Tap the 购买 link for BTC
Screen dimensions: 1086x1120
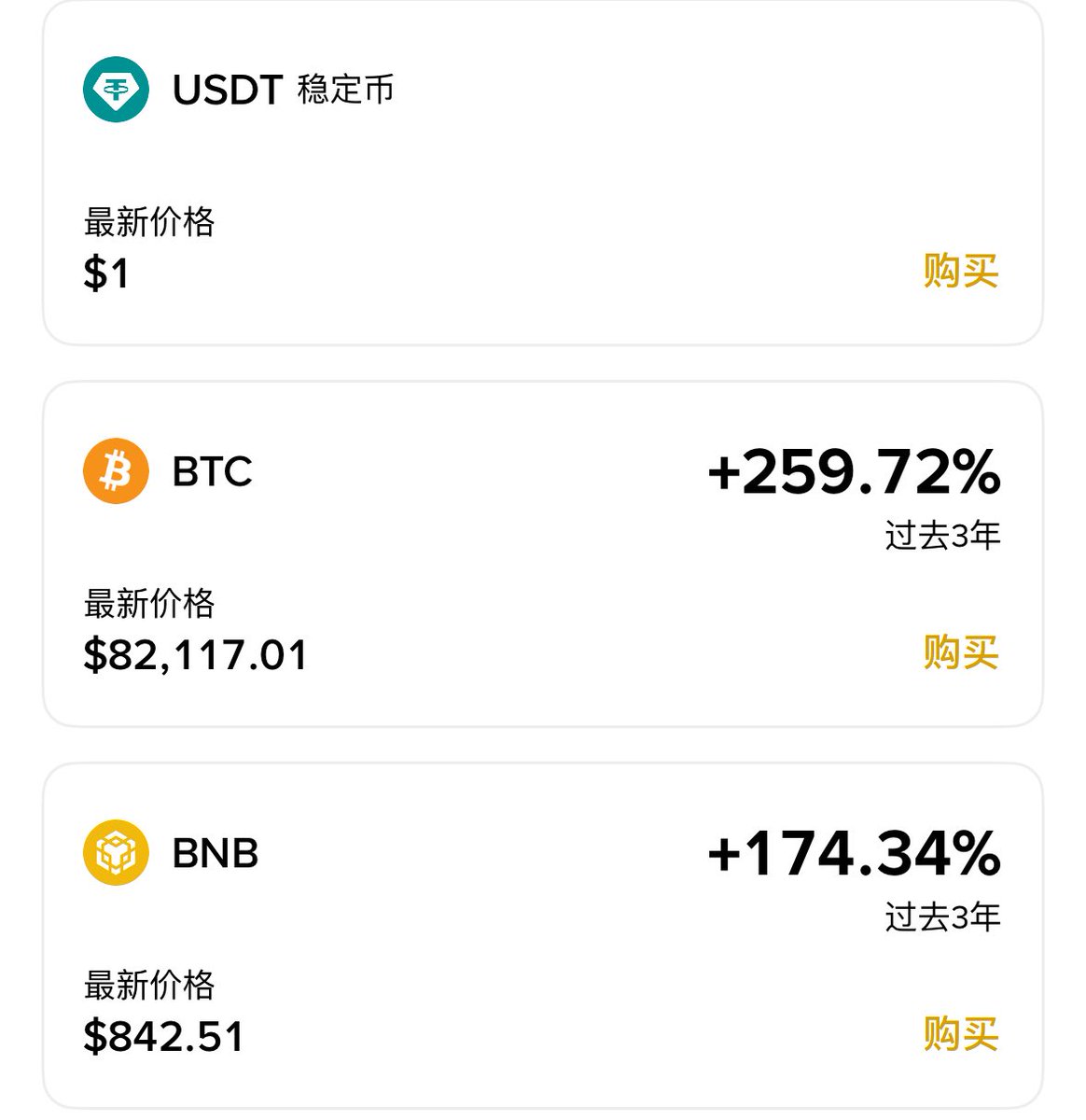[960, 652]
